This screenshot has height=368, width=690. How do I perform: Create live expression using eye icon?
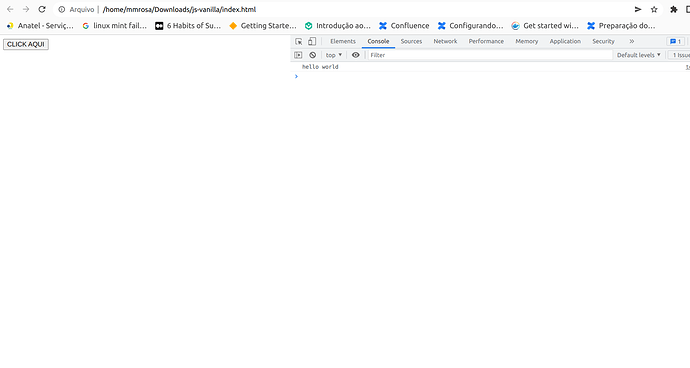pyautogui.click(x=356, y=55)
